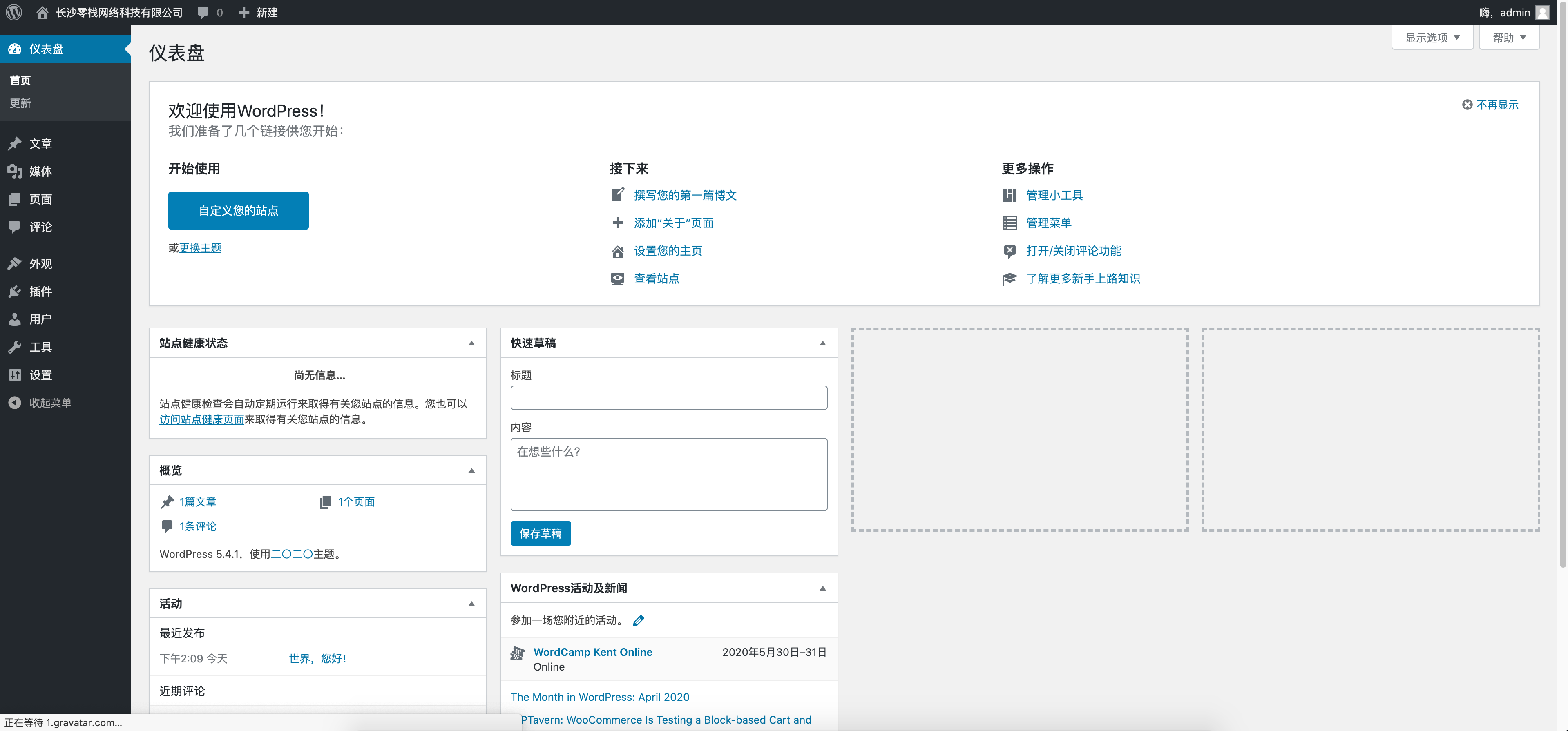The height and width of the screenshot is (731, 1568).
Task: Open the 1篇文章 link in 概览
Action: coord(198,501)
